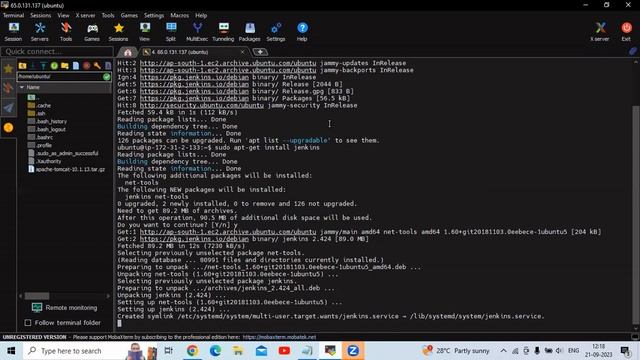This screenshot has height=360, width=640.
Task: Open the Session toolbar button
Action: tap(13, 32)
